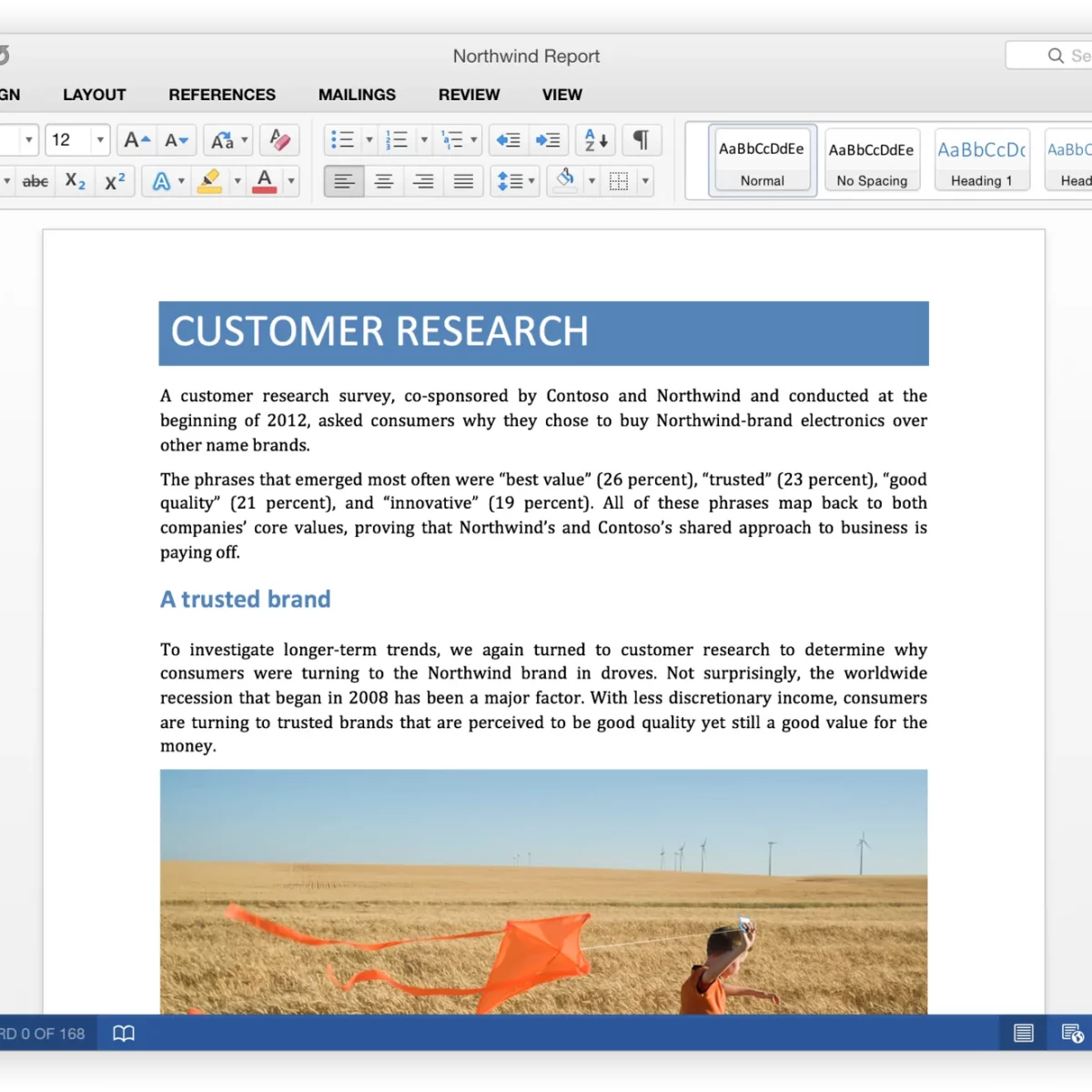Toggle strikethrough formatting
Viewport: 1092px width, 1092px height.
pos(35,181)
